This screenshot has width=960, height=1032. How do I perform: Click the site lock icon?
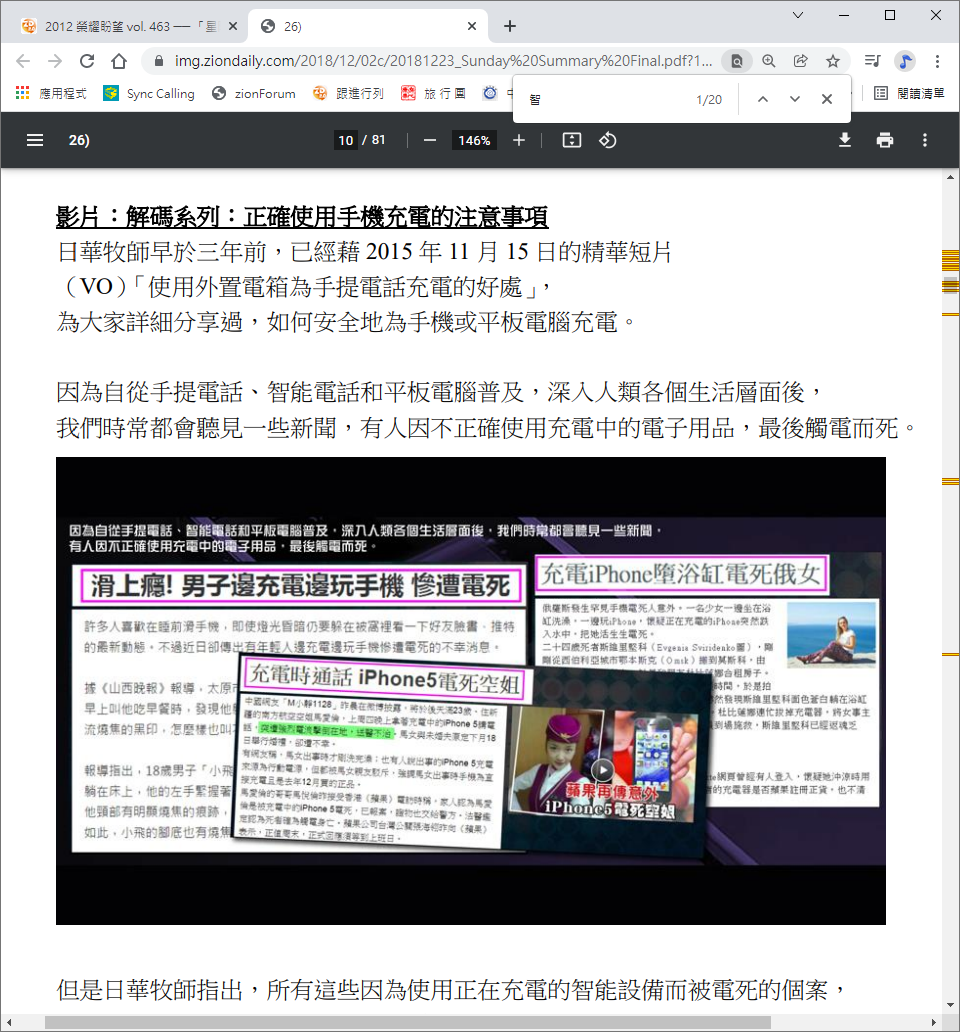click(x=158, y=61)
